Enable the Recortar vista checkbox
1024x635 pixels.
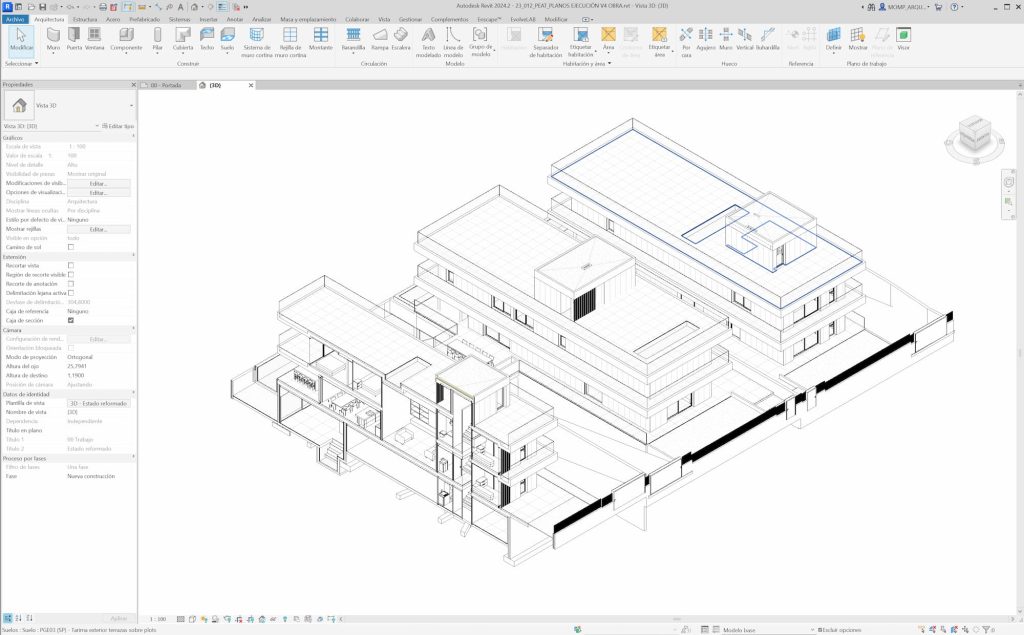[x=71, y=265]
